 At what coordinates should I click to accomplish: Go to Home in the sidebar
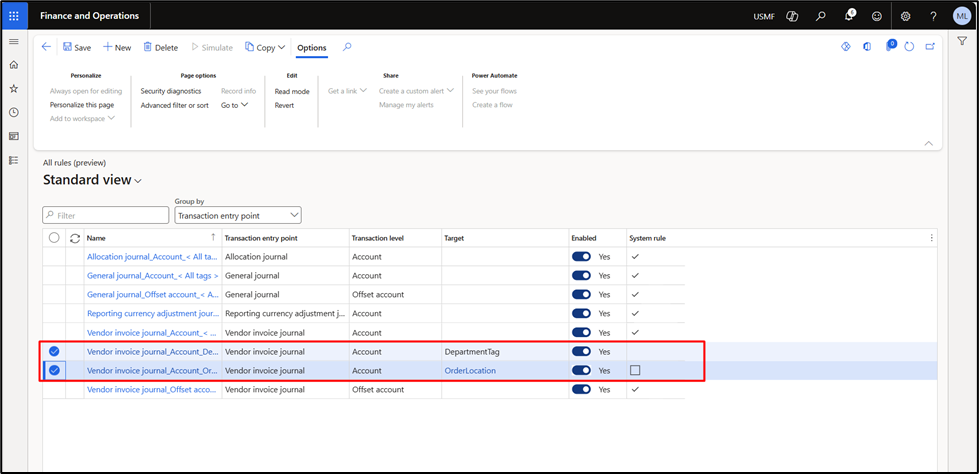point(14,65)
